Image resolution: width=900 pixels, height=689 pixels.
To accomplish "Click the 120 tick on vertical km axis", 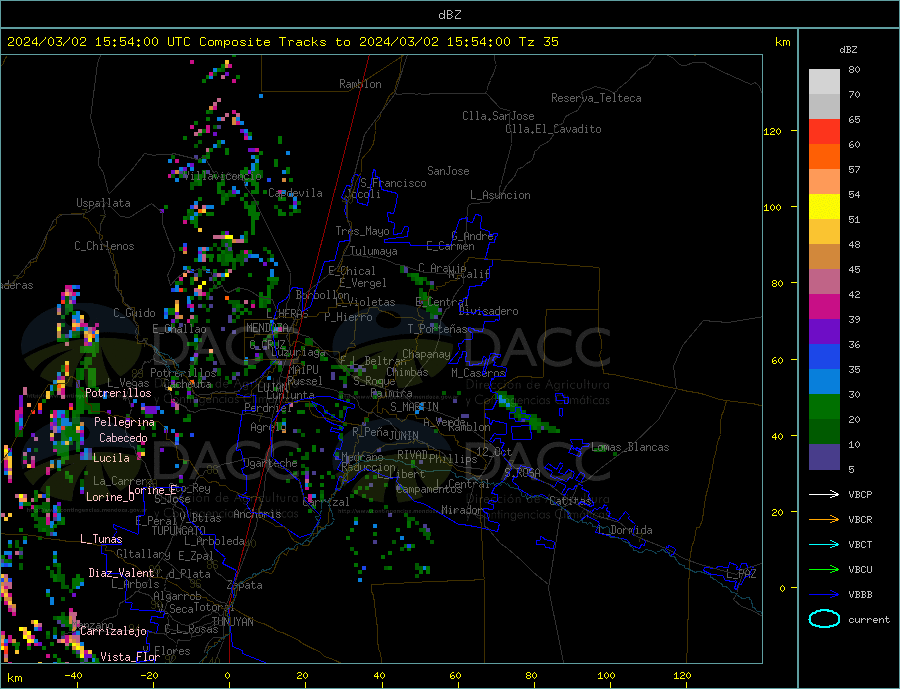I will click(x=772, y=131).
